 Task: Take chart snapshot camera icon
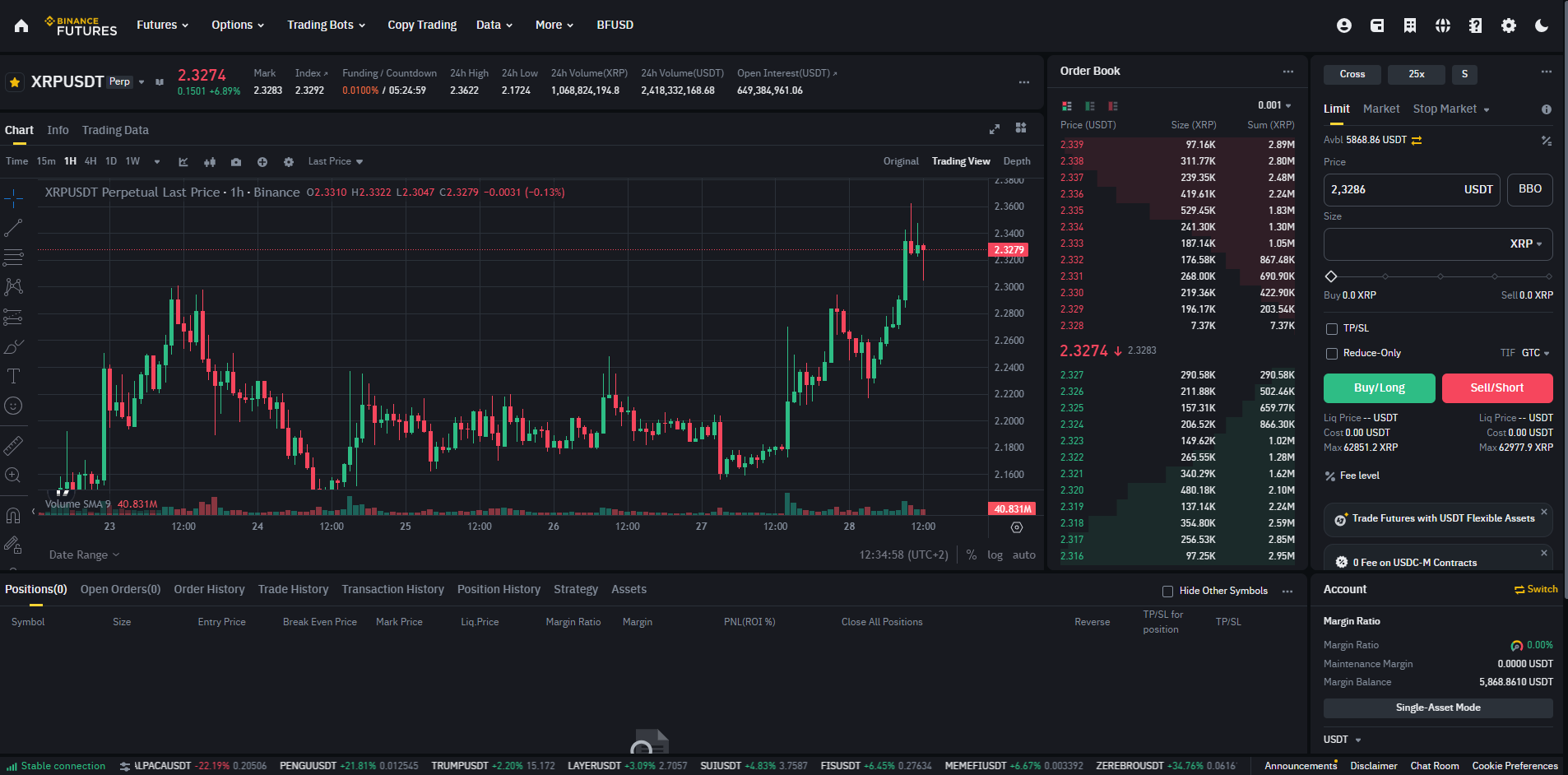point(236,162)
